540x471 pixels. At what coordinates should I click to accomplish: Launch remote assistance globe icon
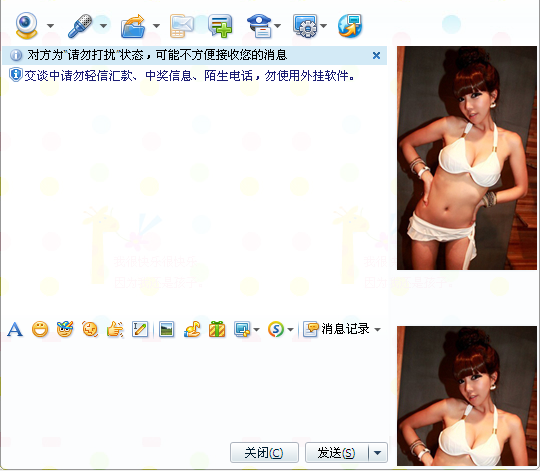click(350, 26)
